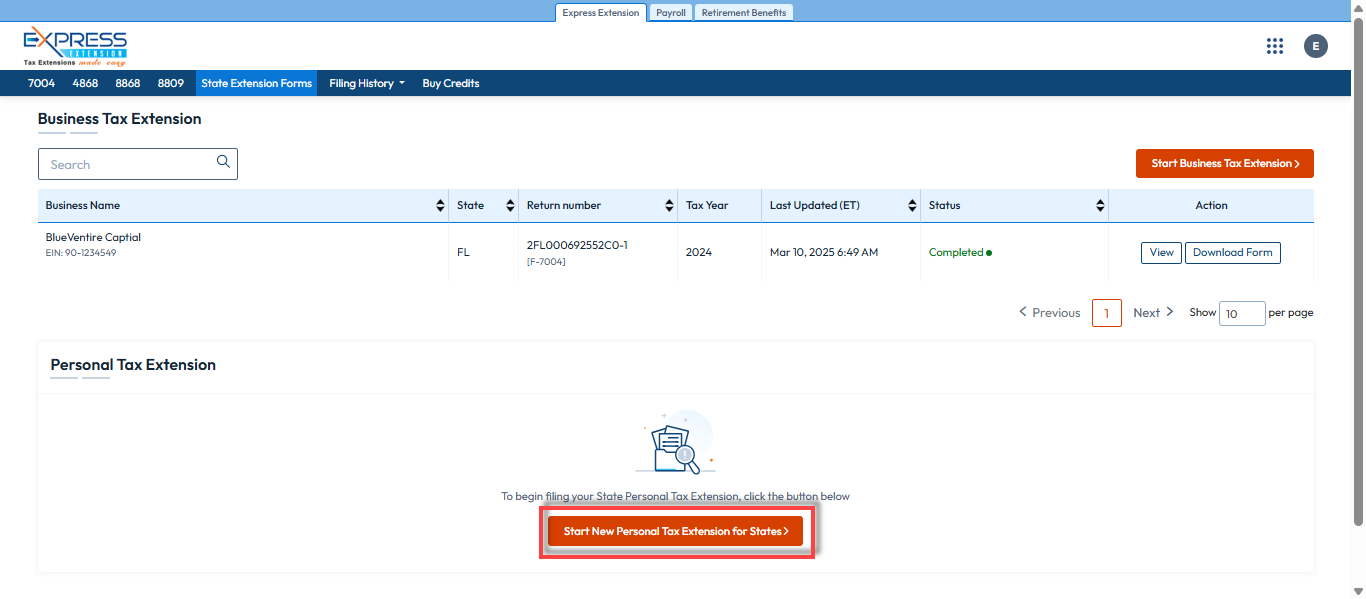Select State Extension Forms menu item

click(x=257, y=83)
